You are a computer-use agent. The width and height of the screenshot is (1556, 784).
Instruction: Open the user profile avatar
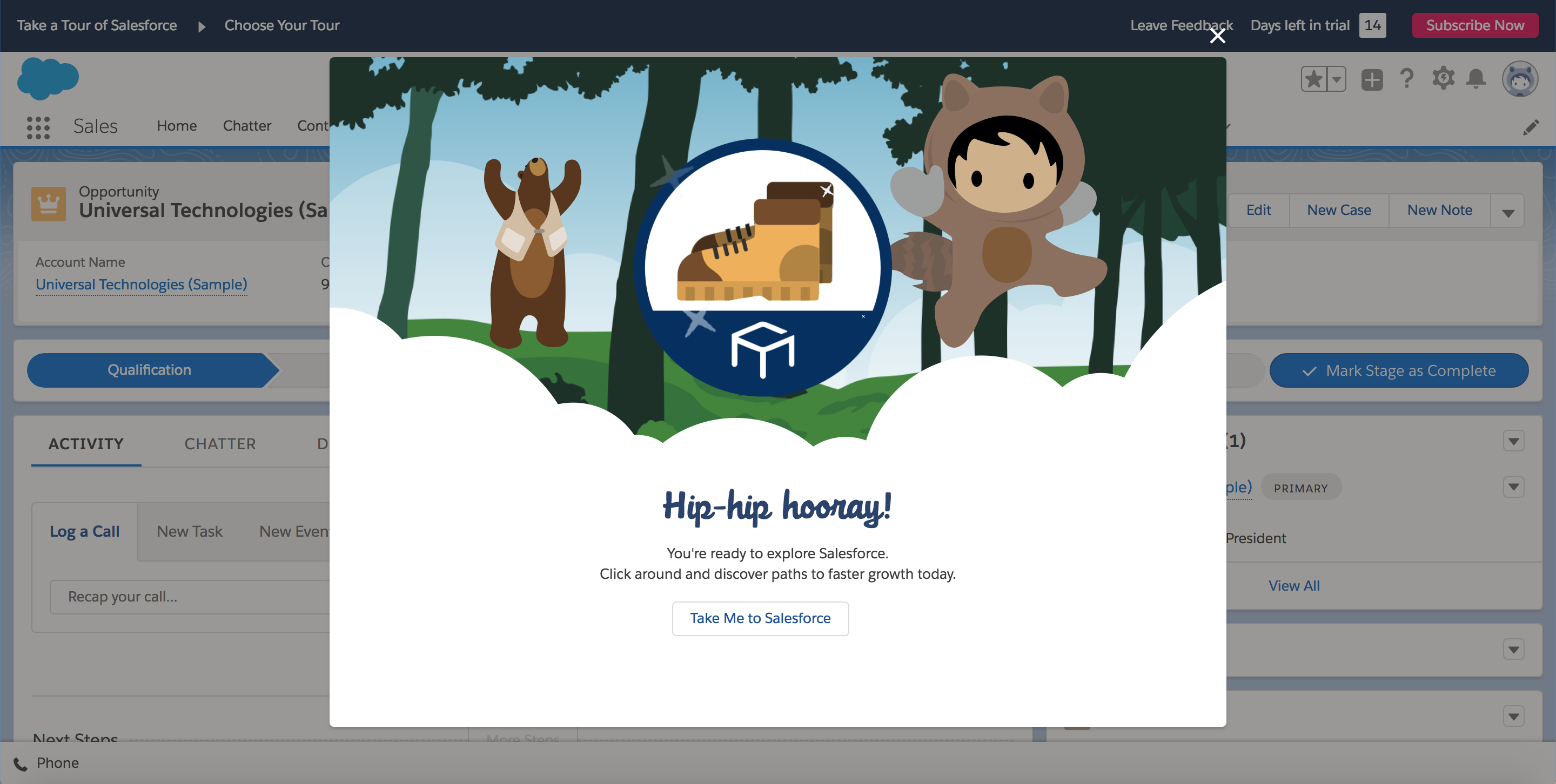1520,79
